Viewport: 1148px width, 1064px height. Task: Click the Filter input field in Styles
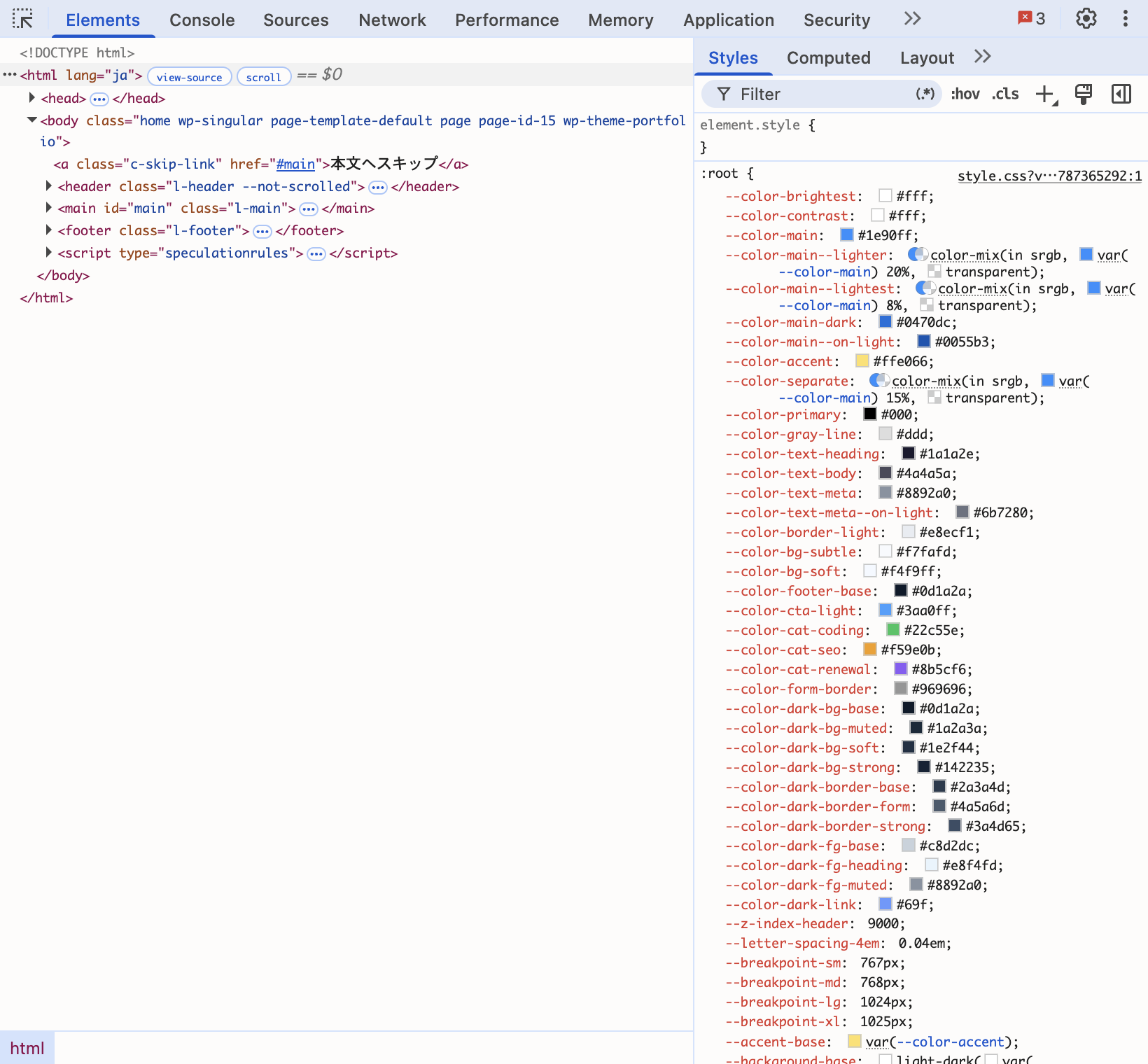pos(822,94)
